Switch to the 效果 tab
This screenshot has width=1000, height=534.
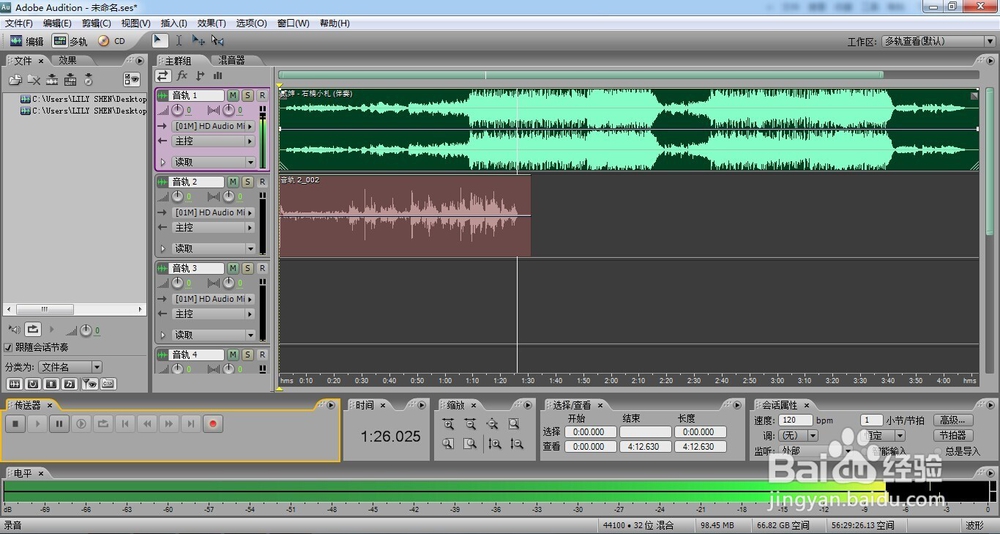[x=68, y=61]
